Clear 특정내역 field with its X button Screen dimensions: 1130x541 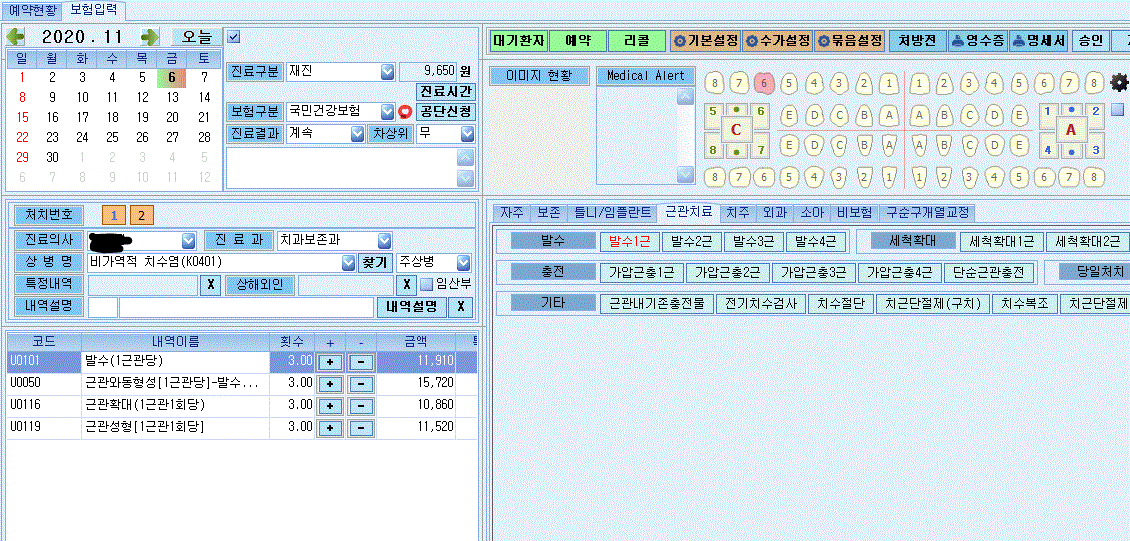coord(210,285)
